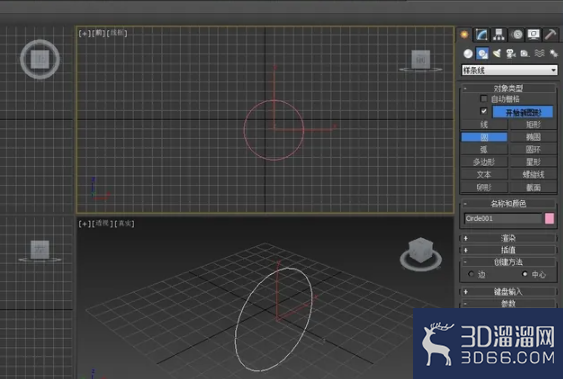
Task: Collapse the 创建方法 rollout
Action: [x=508, y=262]
